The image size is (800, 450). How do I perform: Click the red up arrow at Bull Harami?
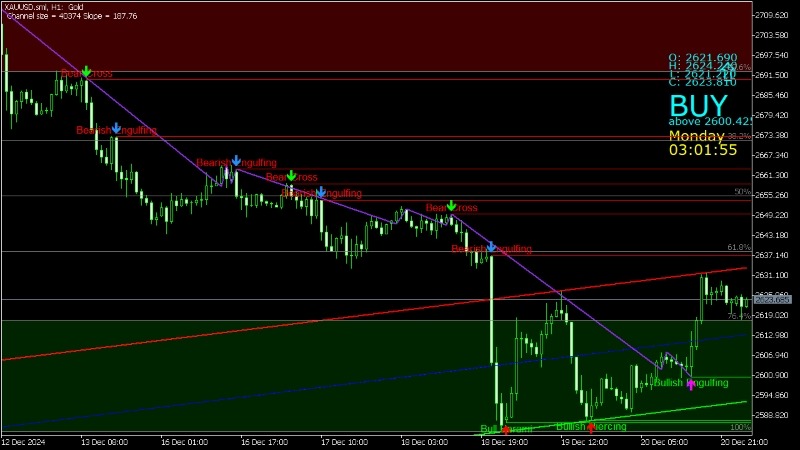tap(506, 430)
